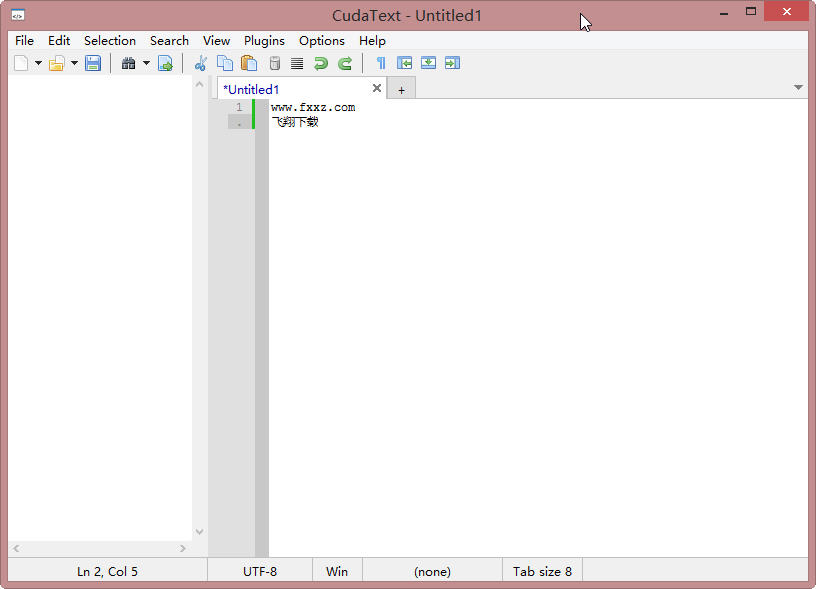Open the Selection menu
This screenshot has height=589, width=816.
[110, 41]
